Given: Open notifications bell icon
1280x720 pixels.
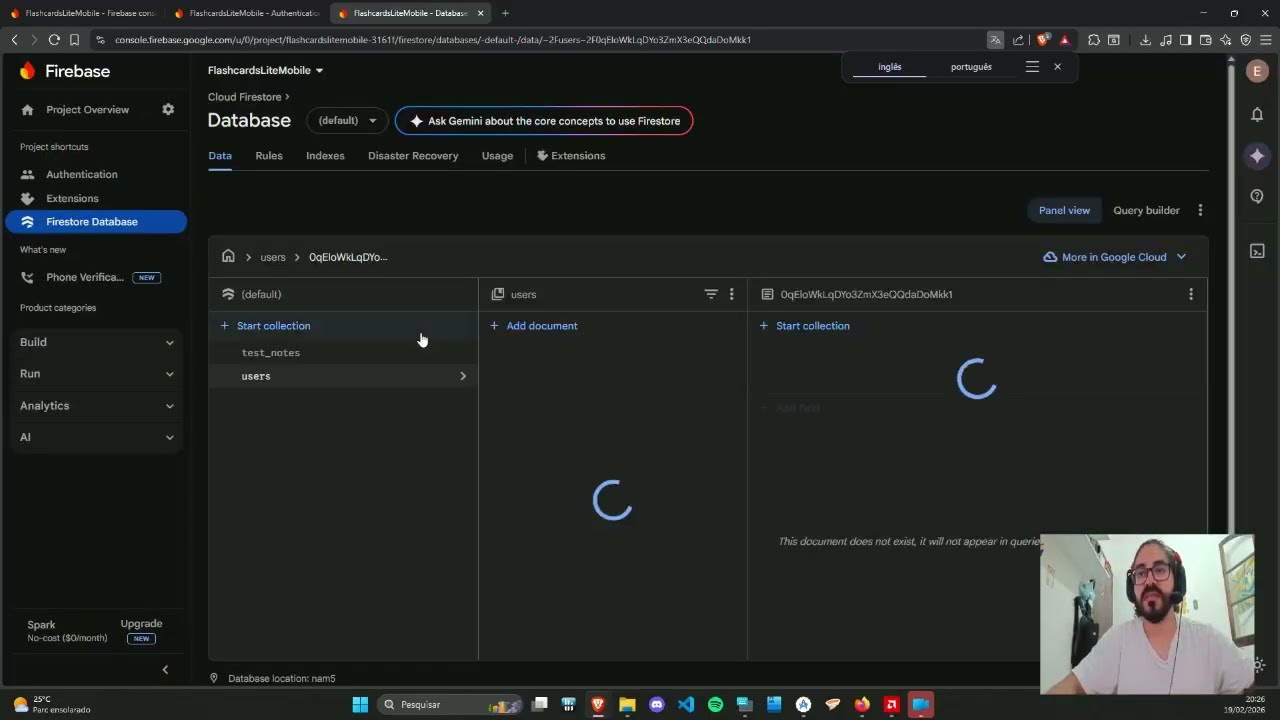Looking at the screenshot, I should [x=1257, y=114].
